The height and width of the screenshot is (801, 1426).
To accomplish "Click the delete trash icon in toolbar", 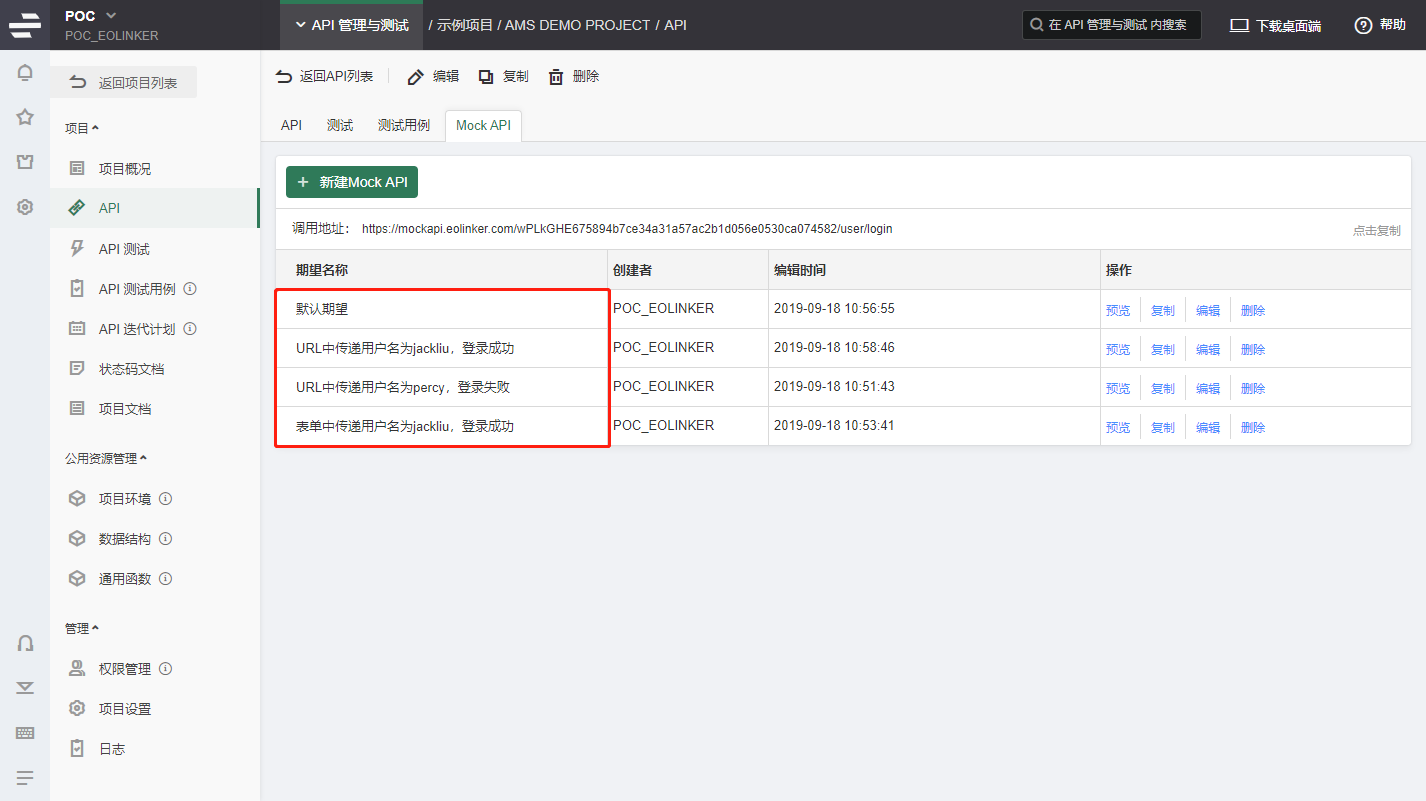I will pyautogui.click(x=556, y=77).
